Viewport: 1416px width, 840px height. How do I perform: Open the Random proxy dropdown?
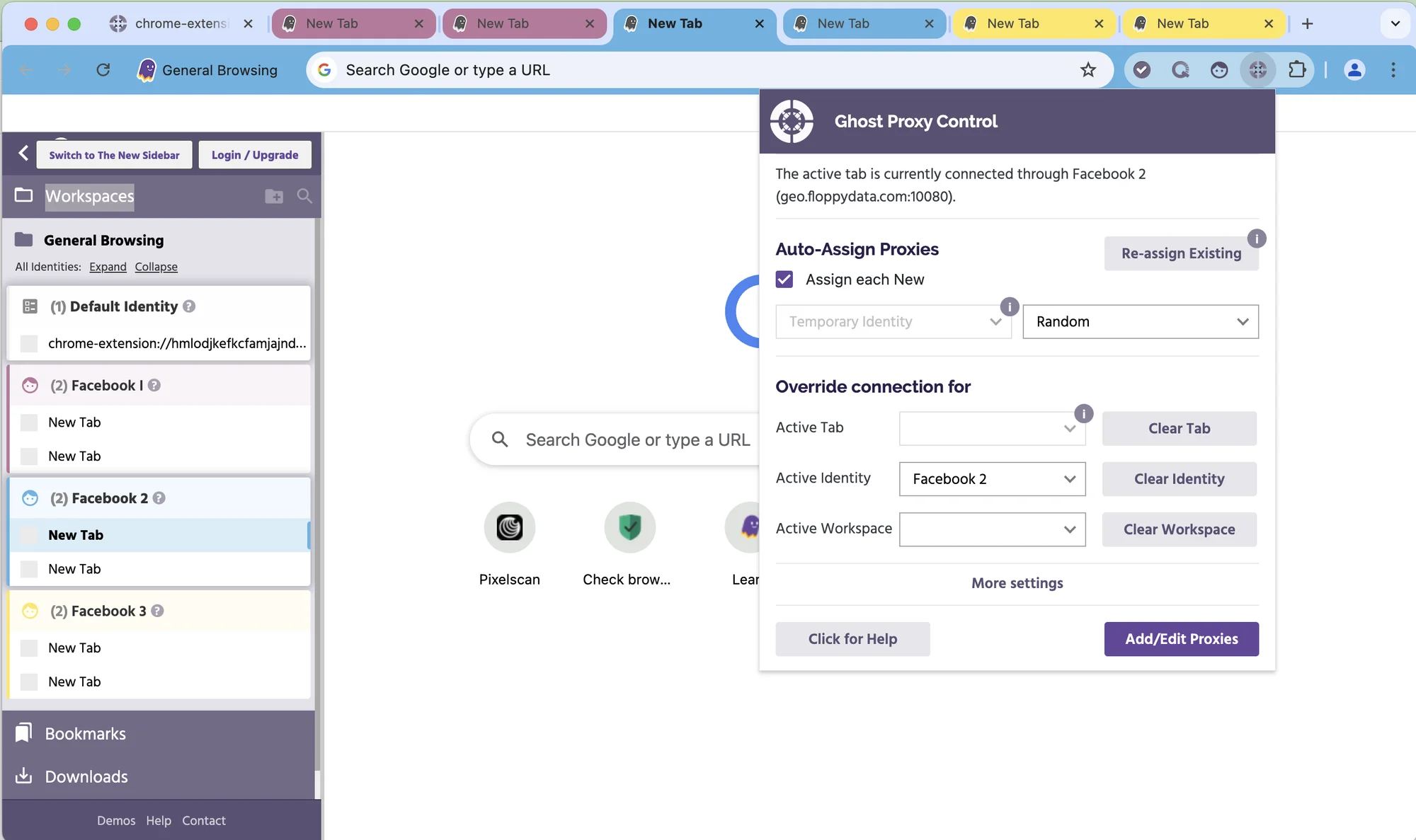click(1141, 321)
